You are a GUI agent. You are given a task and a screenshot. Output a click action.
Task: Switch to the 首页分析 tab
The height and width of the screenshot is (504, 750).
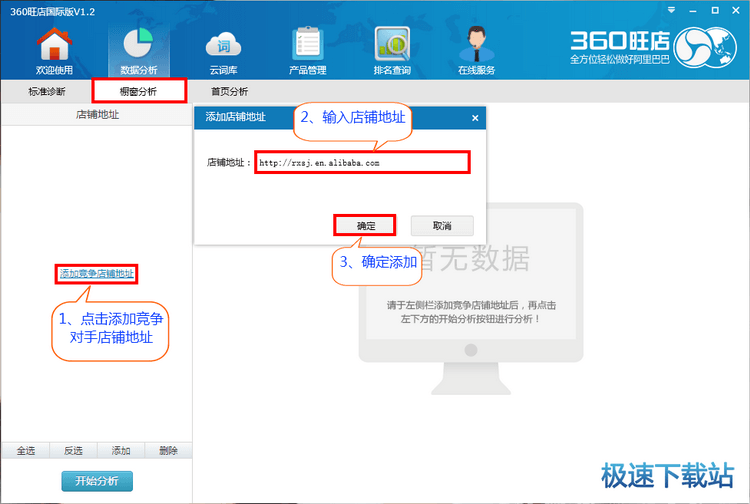coord(230,91)
